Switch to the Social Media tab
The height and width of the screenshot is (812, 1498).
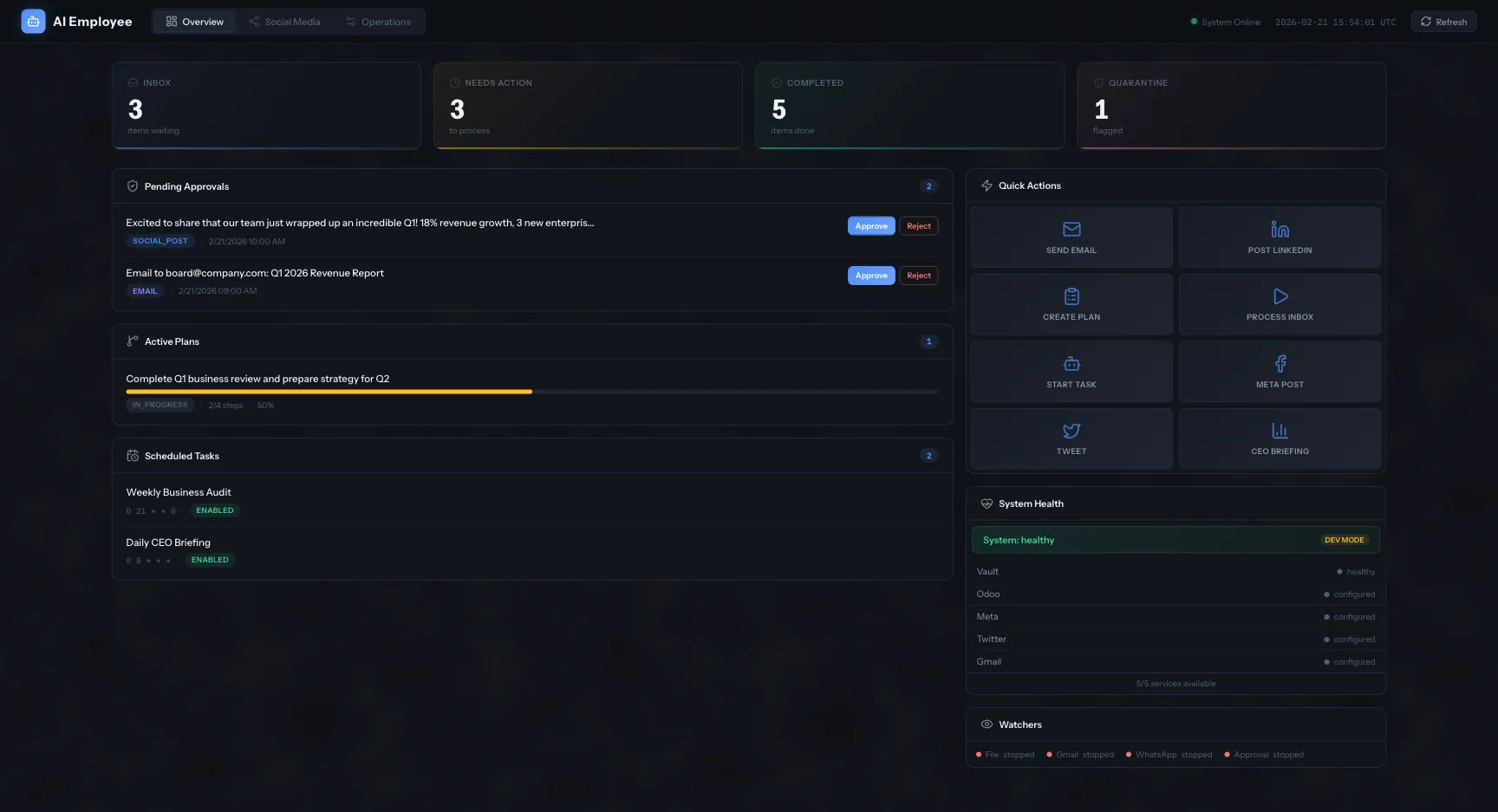pos(284,22)
